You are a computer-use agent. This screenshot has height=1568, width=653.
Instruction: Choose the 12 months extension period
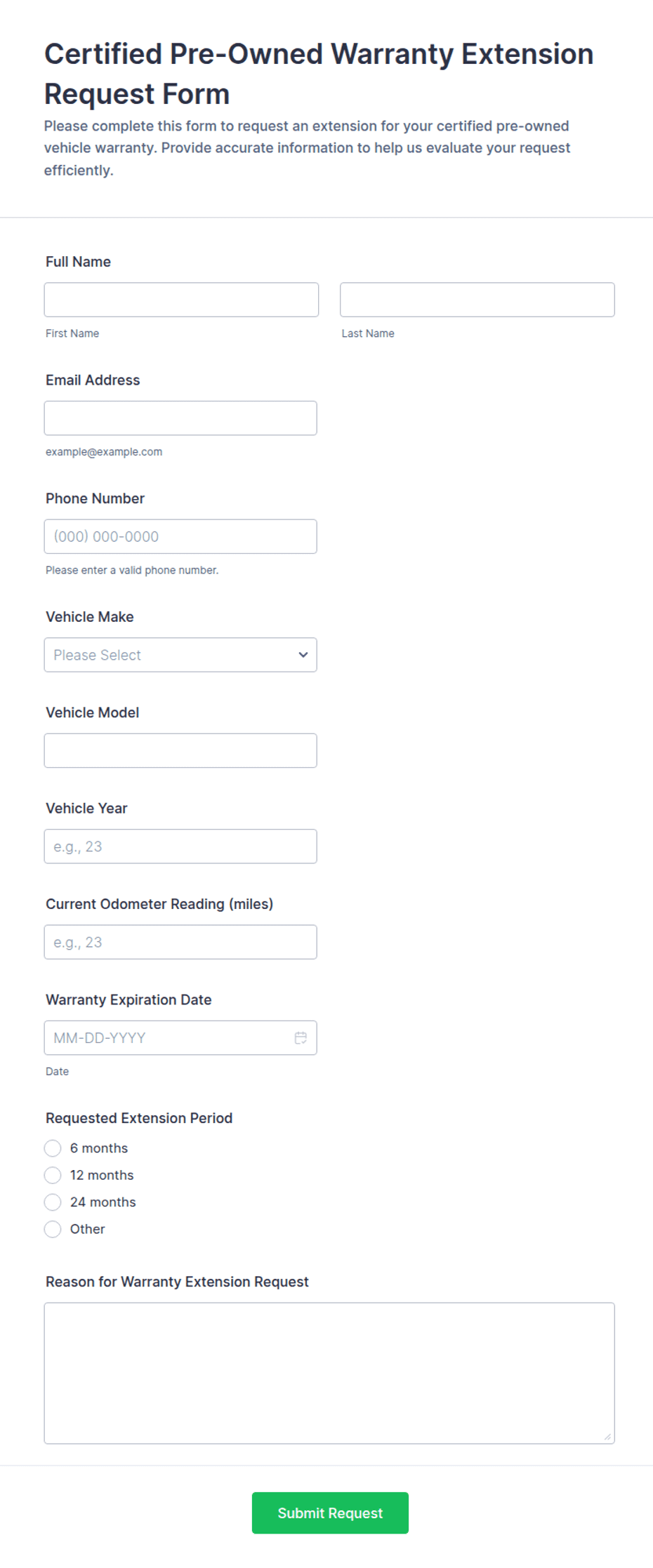[x=53, y=1175]
